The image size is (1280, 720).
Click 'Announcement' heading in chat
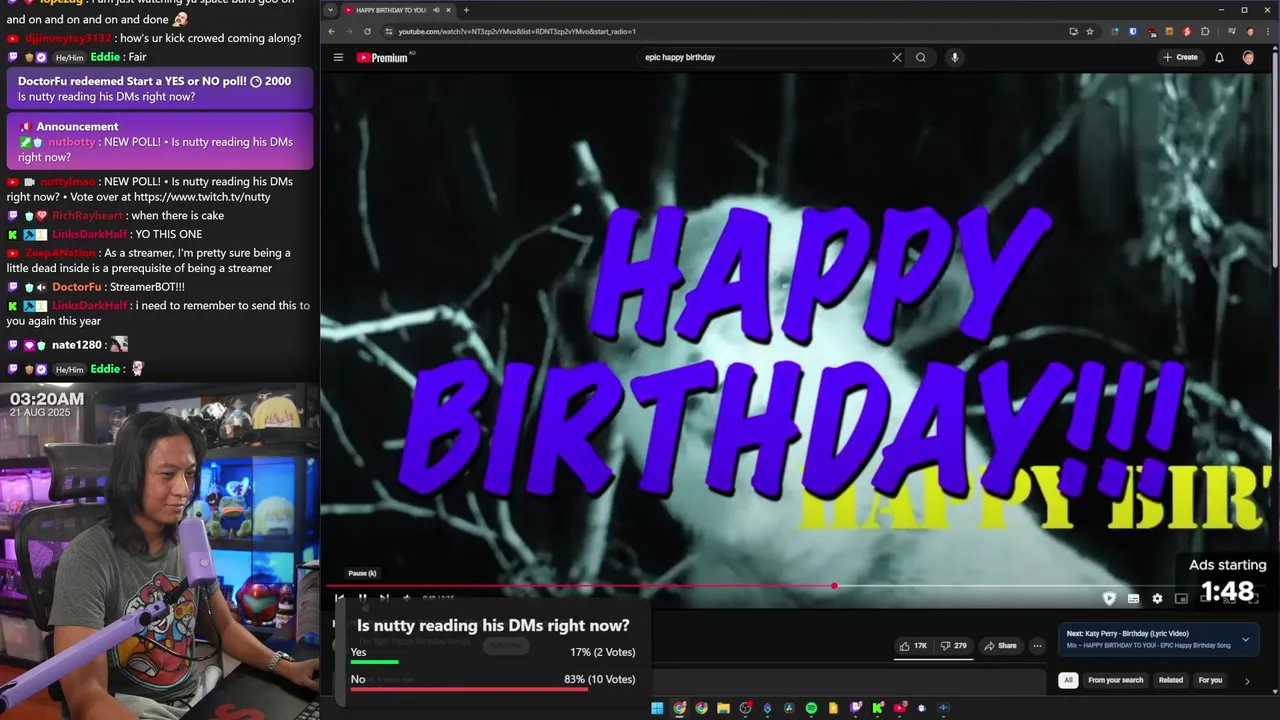77,127
